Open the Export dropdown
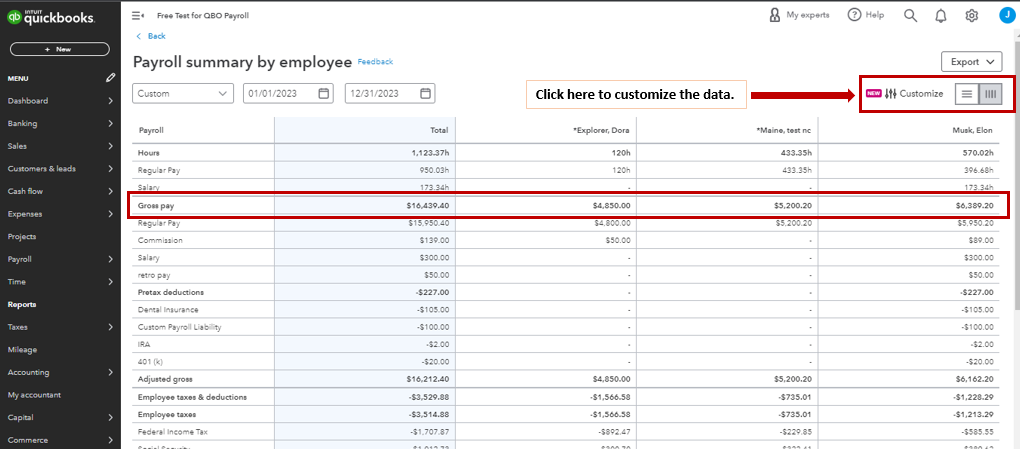This screenshot has width=1020, height=449. point(972,62)
